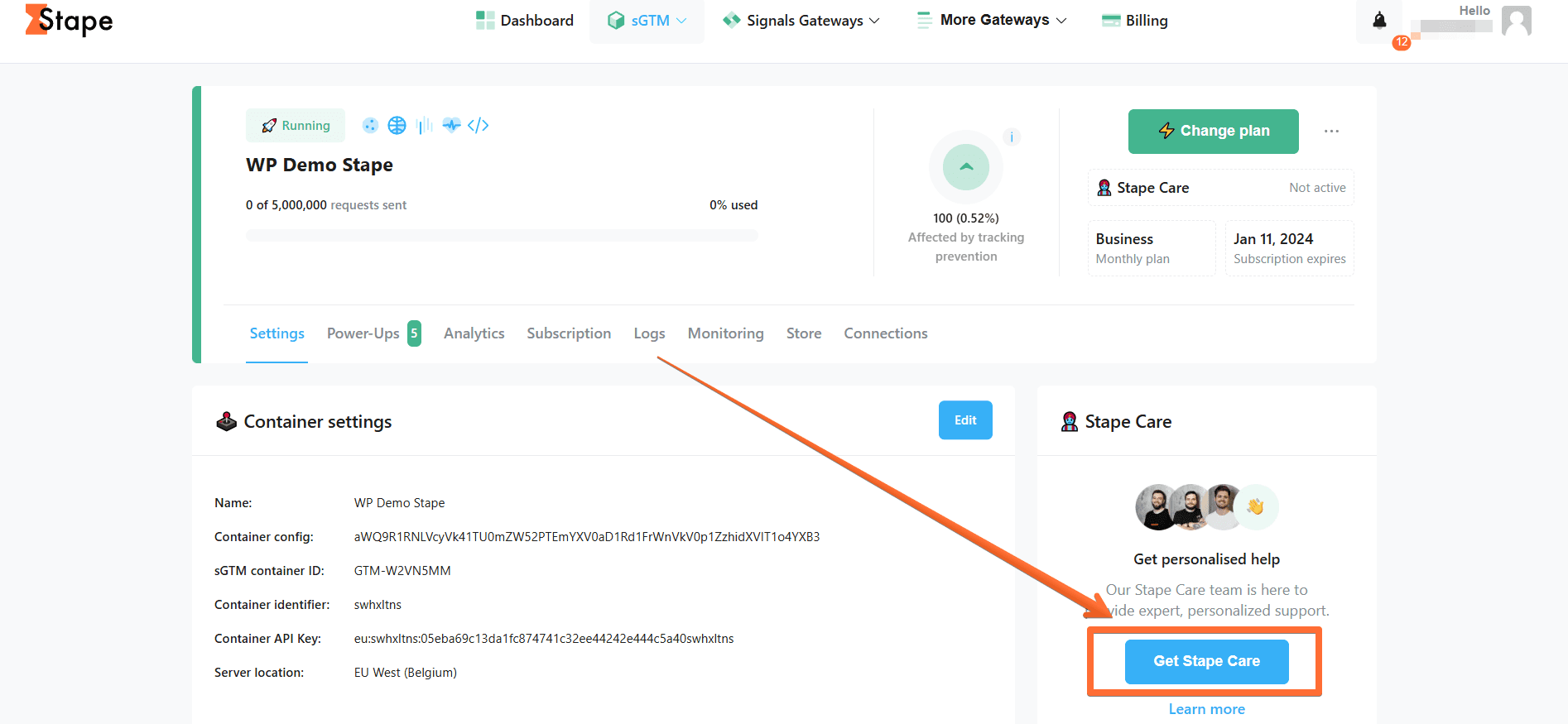The width and height of the screenshot is (1568, 724).
Task: Click the Business Monthly plan box
Action: [x=1152, y=248]
